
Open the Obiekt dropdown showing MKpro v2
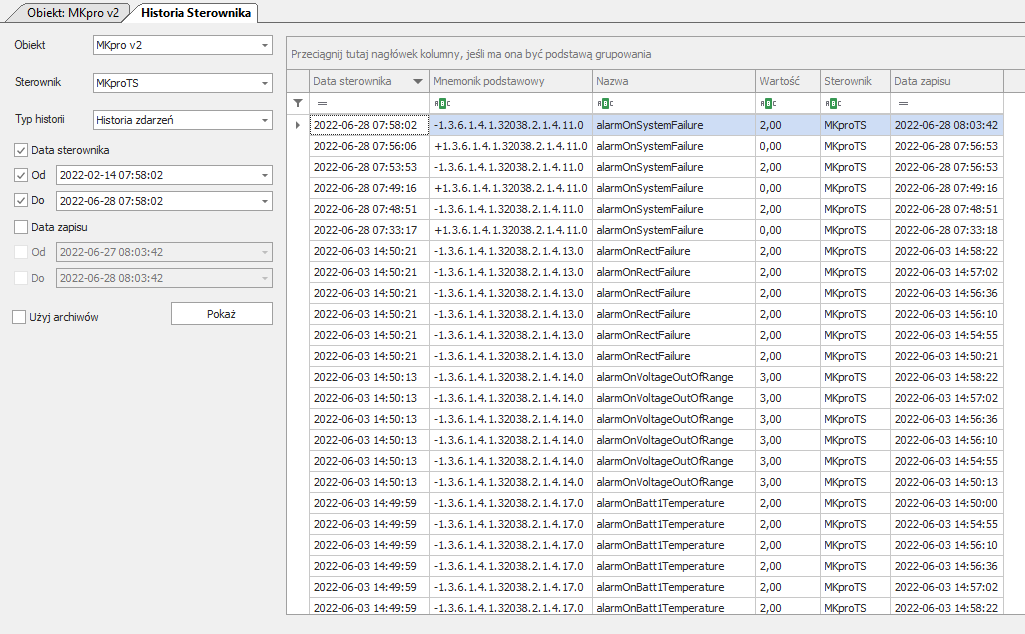point(265,46)
